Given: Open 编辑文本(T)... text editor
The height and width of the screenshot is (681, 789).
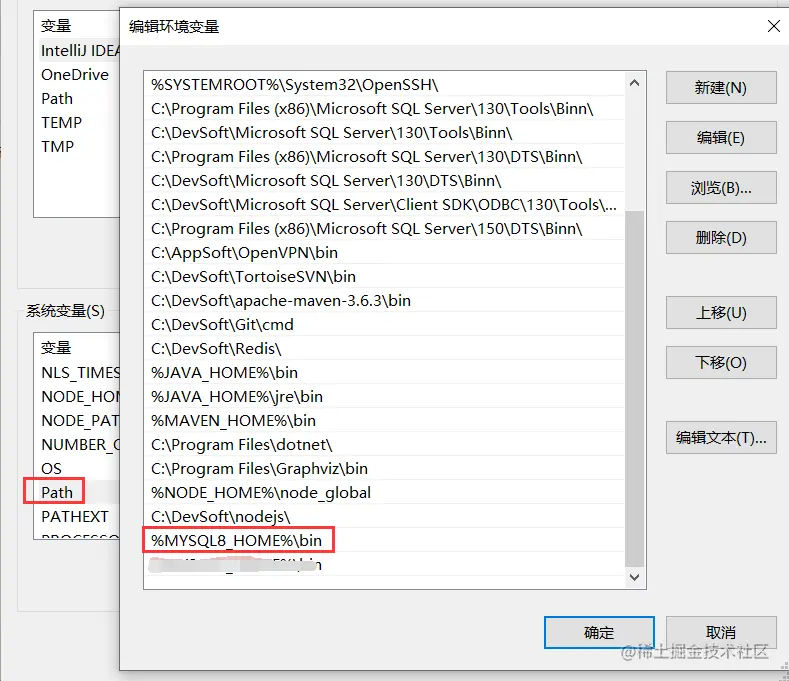Looking at the screenshot, I should point(721,437).
